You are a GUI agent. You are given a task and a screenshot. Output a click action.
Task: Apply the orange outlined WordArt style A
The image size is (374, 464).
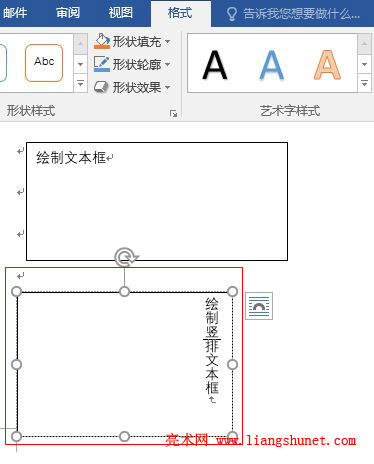[327, 65]
